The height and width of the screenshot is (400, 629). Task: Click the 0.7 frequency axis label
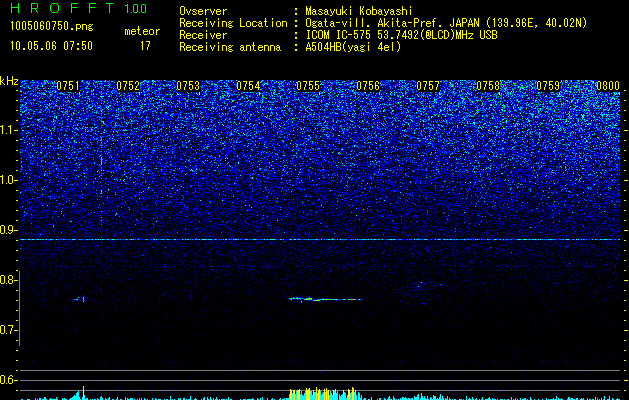point(8,330)
